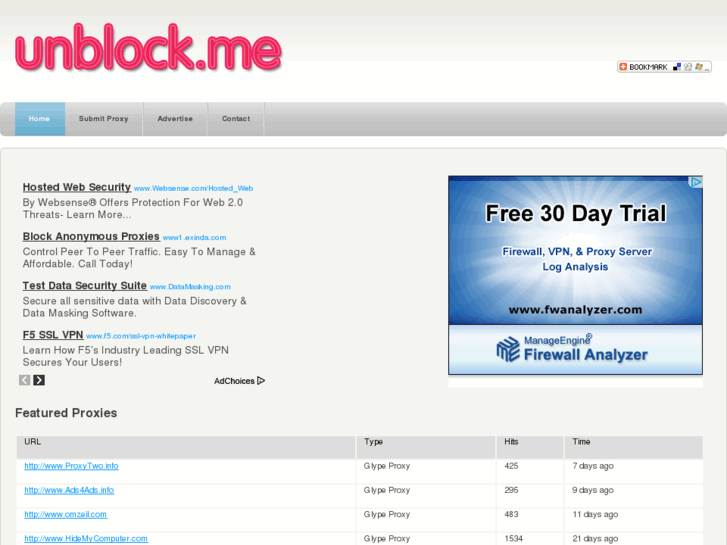Click the AdChoices triangle icon

261,380
